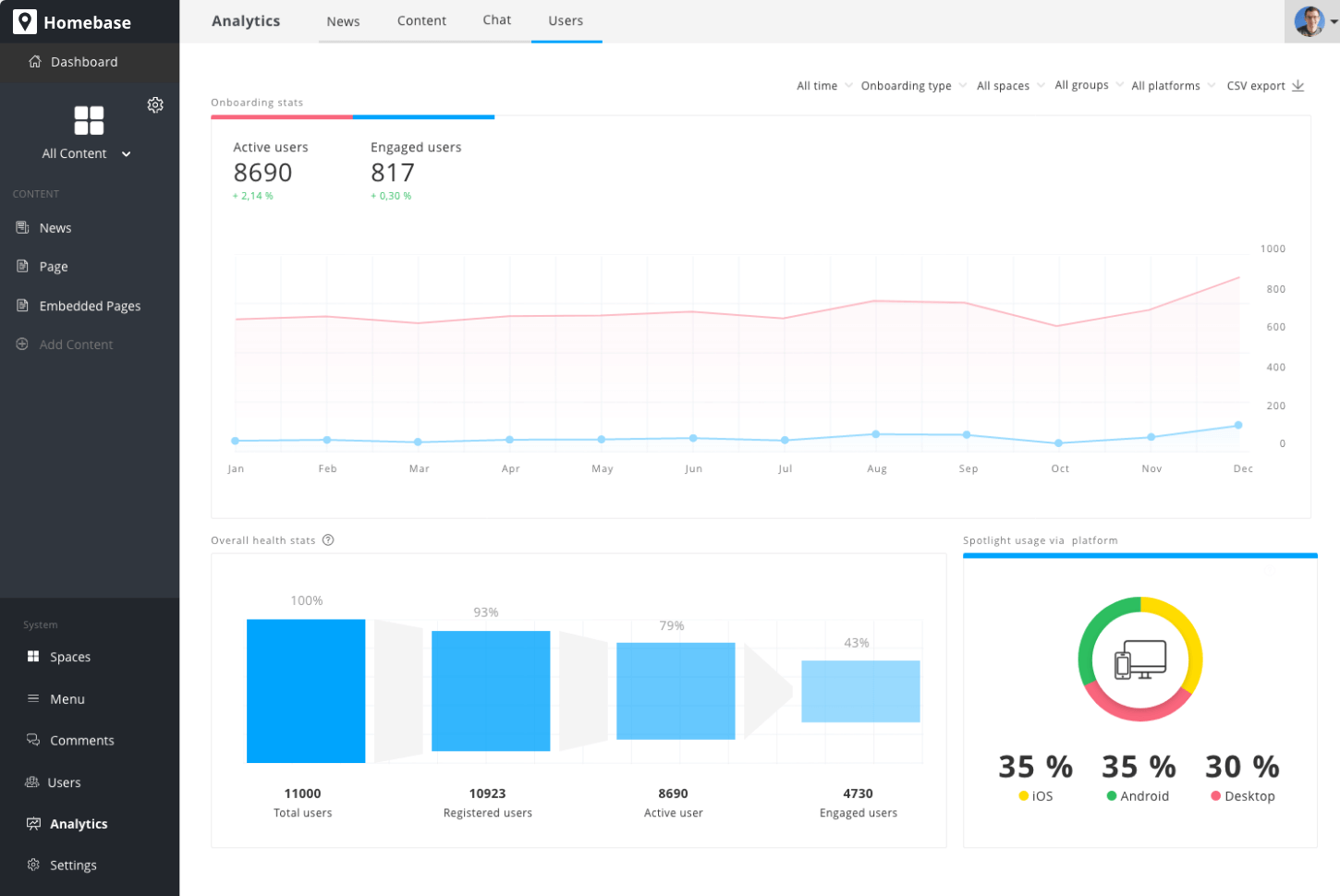The image size is (1340, 896).
Task: Click the Oct data point on blue line
Action: click(x=1058, y=443)
